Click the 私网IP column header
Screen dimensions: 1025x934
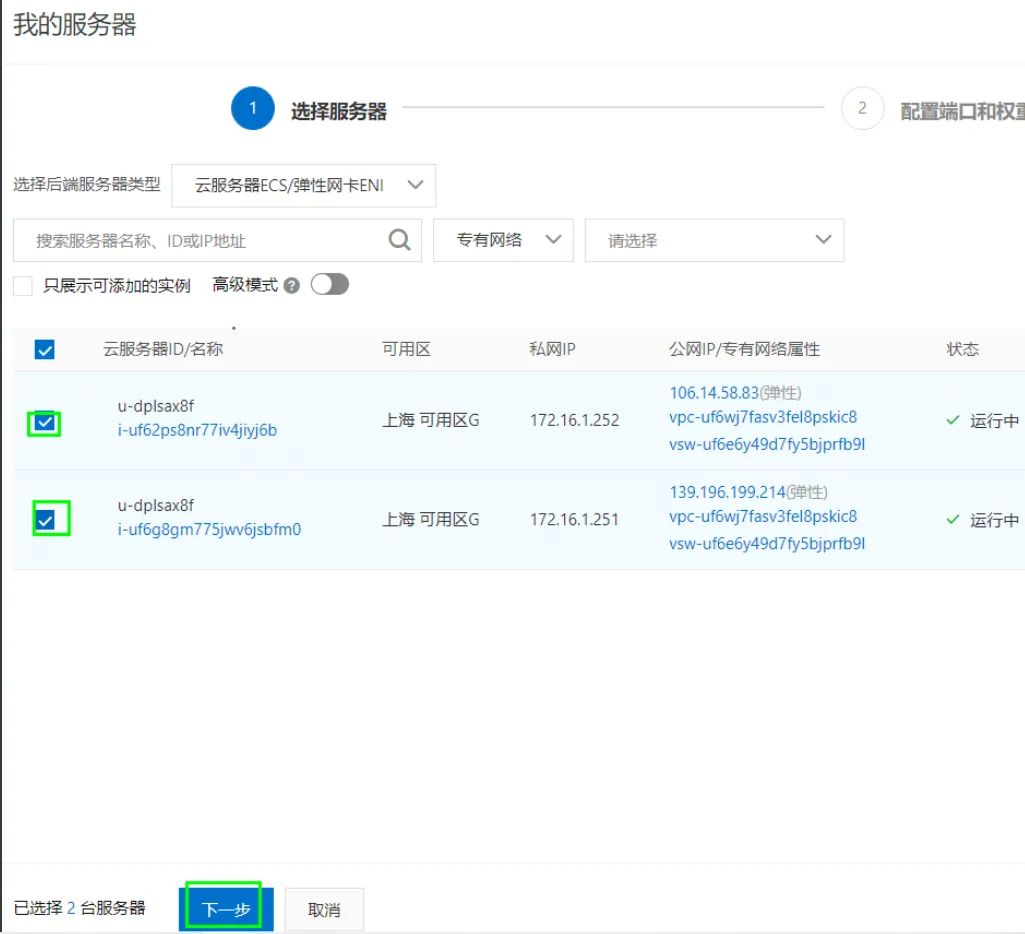(x=552, y=349)
